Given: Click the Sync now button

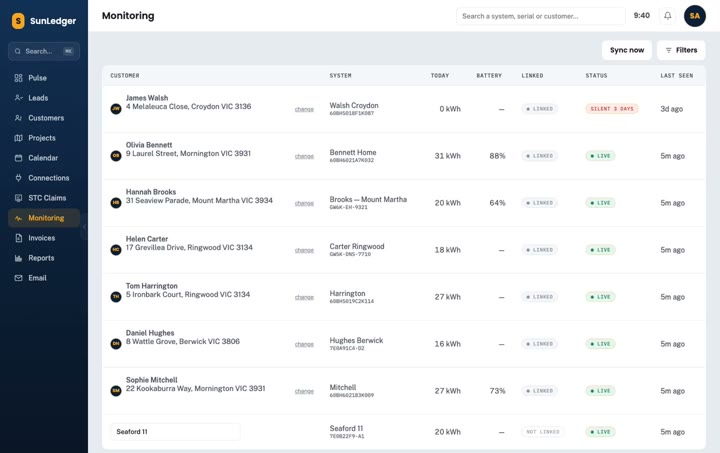Looking at the screenshot, I should (x=627, y=50).
